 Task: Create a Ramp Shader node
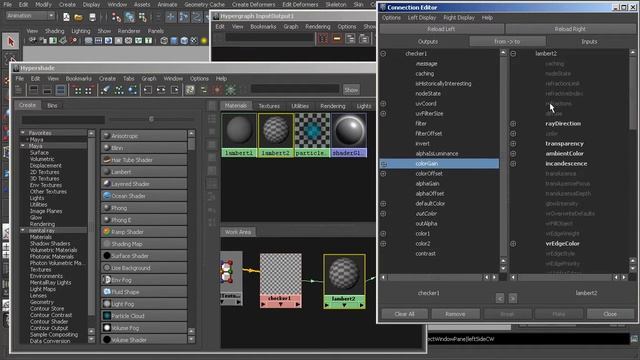144,232
